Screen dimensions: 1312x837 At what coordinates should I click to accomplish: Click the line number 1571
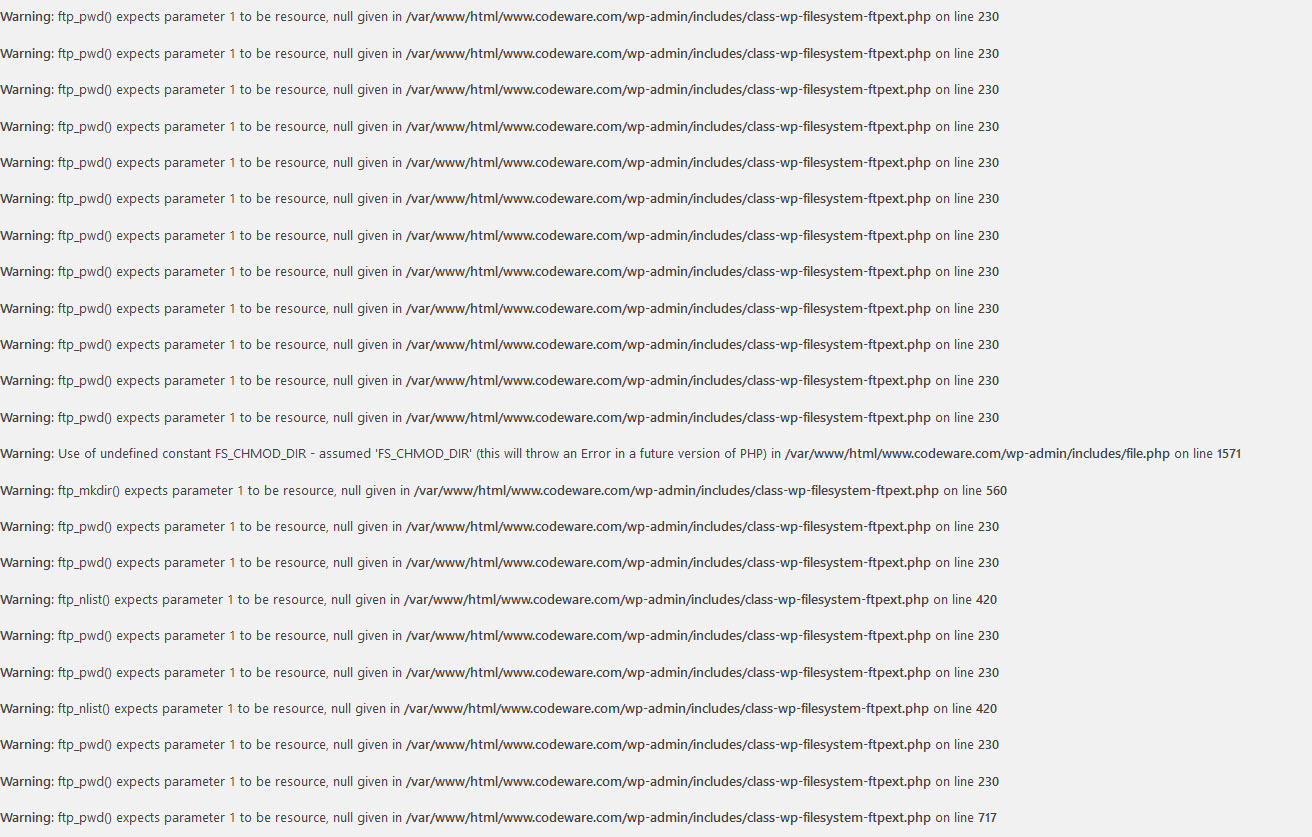(1229, 454)
